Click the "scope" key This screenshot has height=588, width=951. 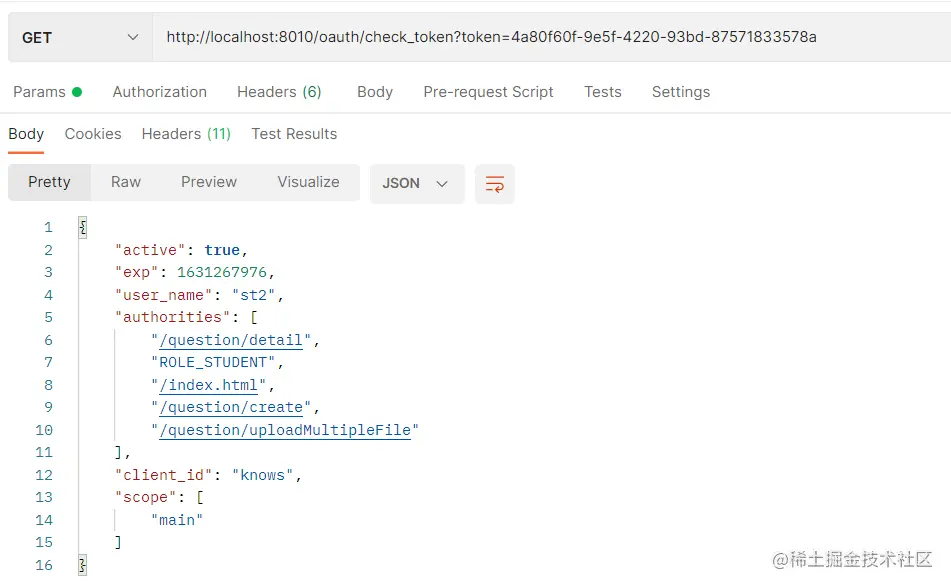146,498
